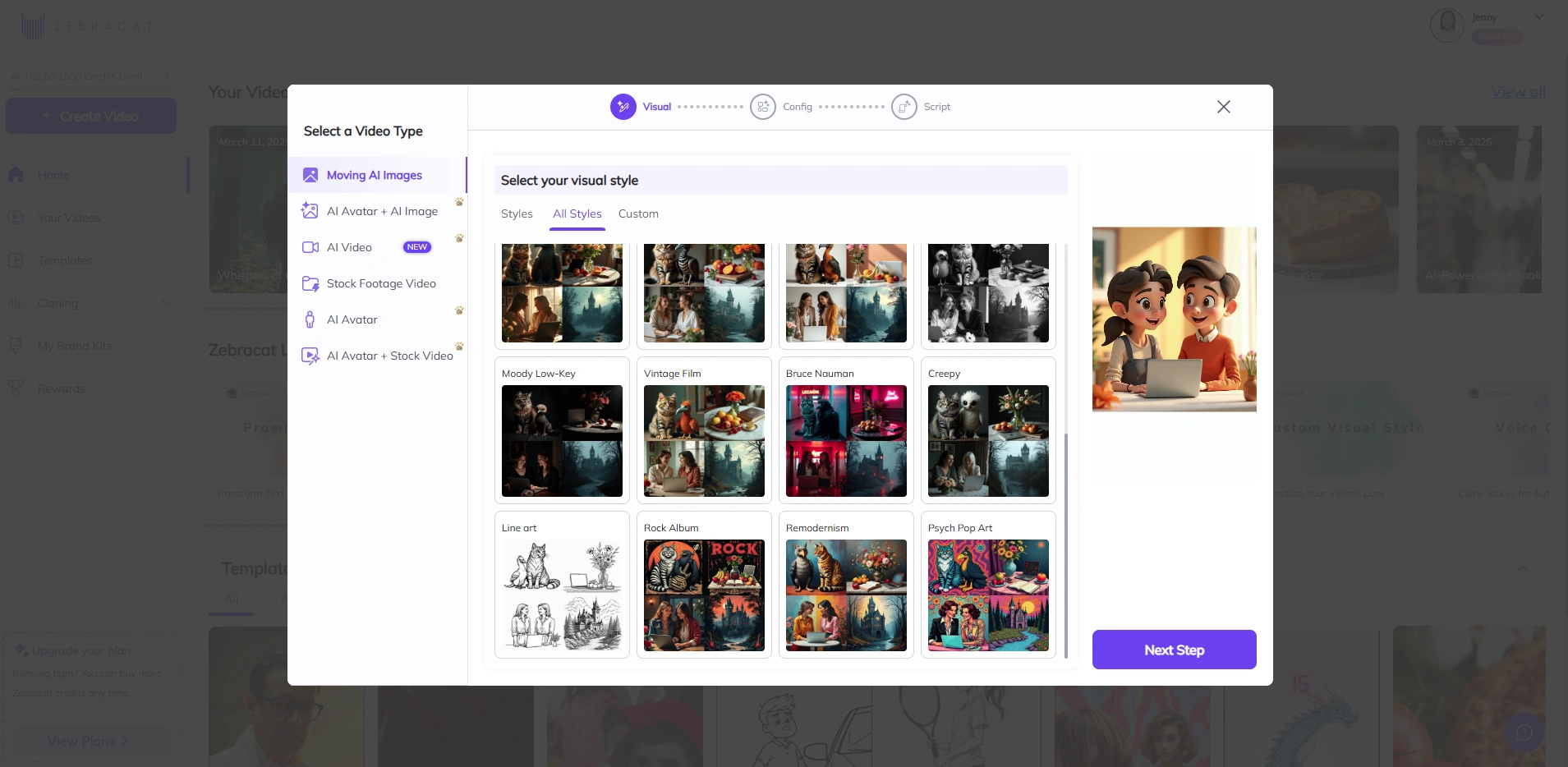Select the Rock Album style
The width and height of the screenshot is (1568, 767).
(x=704, y=585)
